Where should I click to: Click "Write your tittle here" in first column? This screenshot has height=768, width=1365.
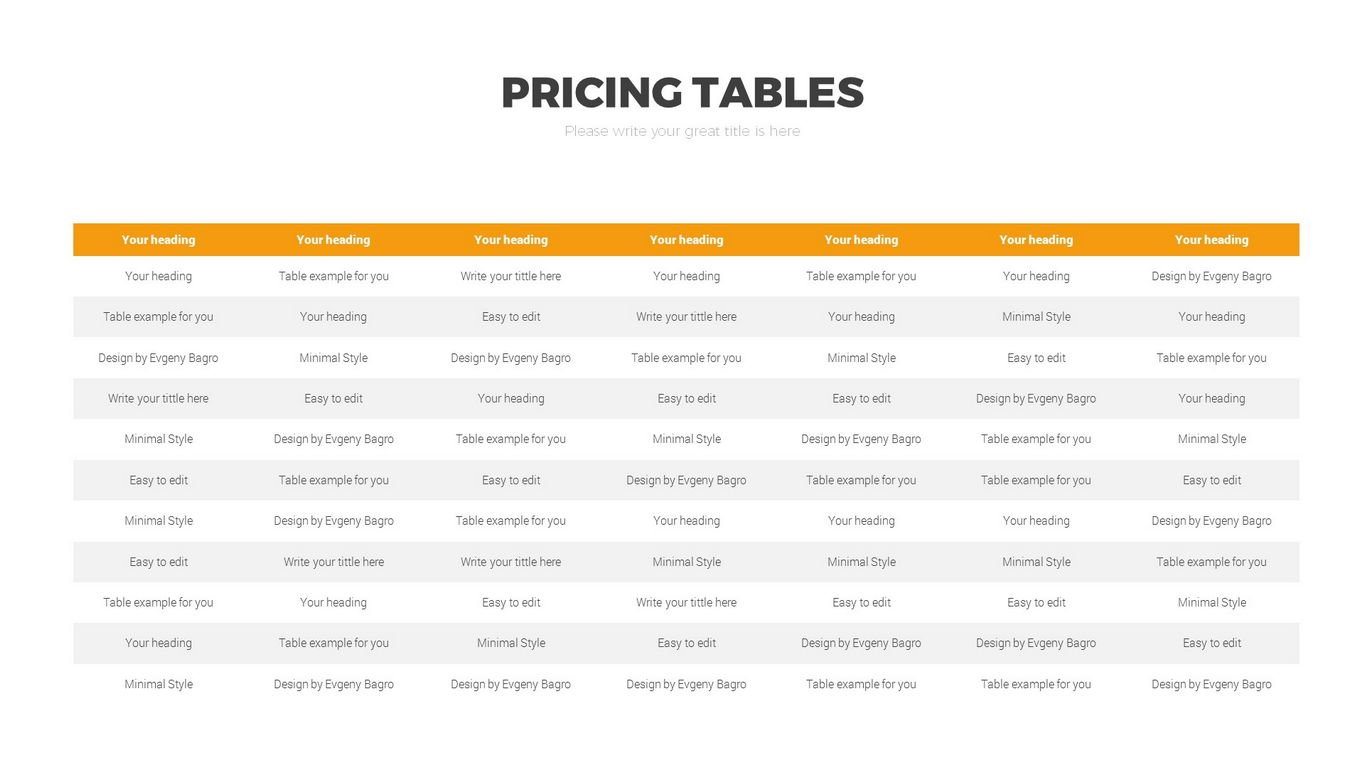[158, 398]
